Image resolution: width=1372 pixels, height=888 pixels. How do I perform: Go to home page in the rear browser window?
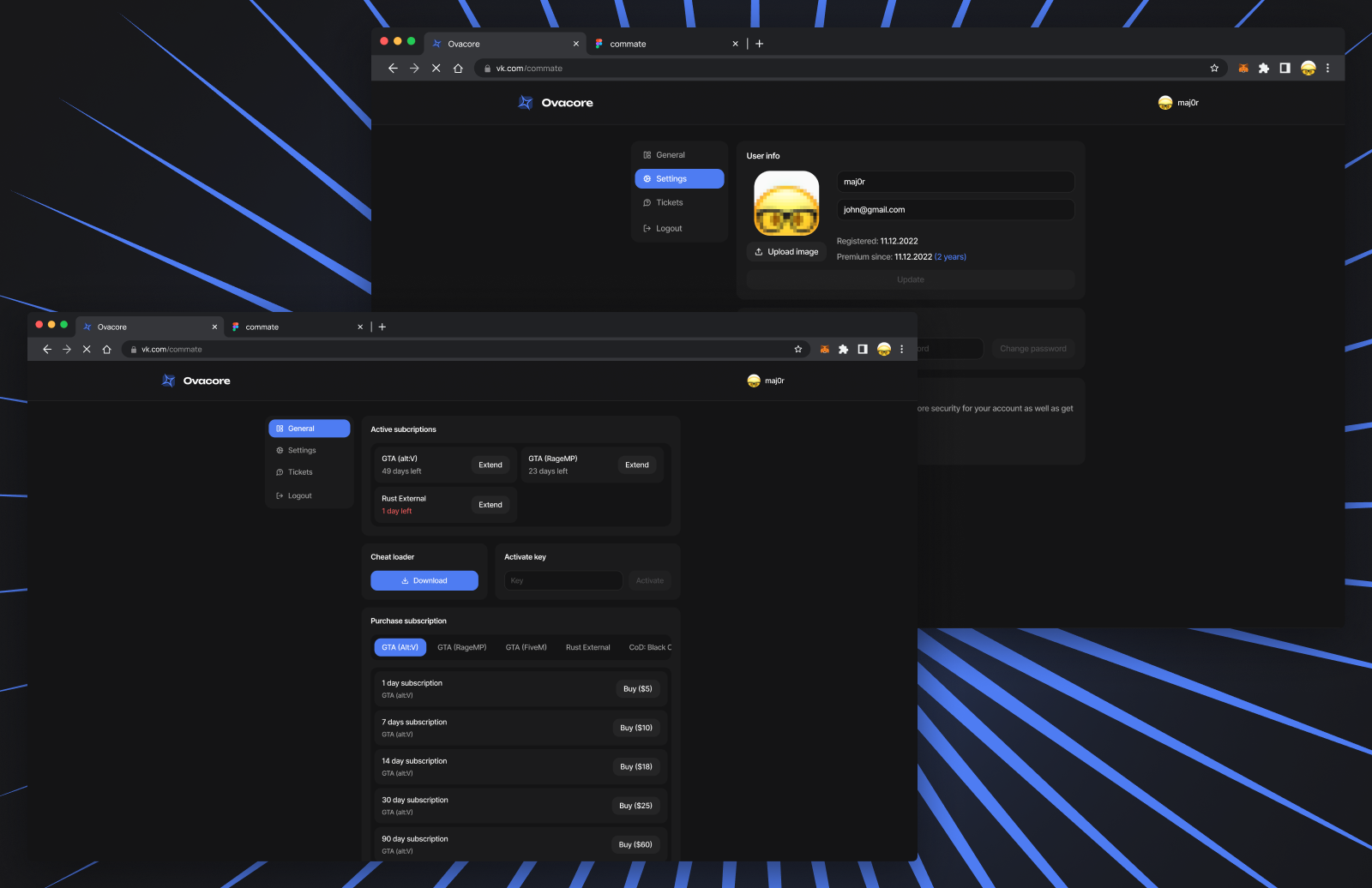tap(458, 68)
